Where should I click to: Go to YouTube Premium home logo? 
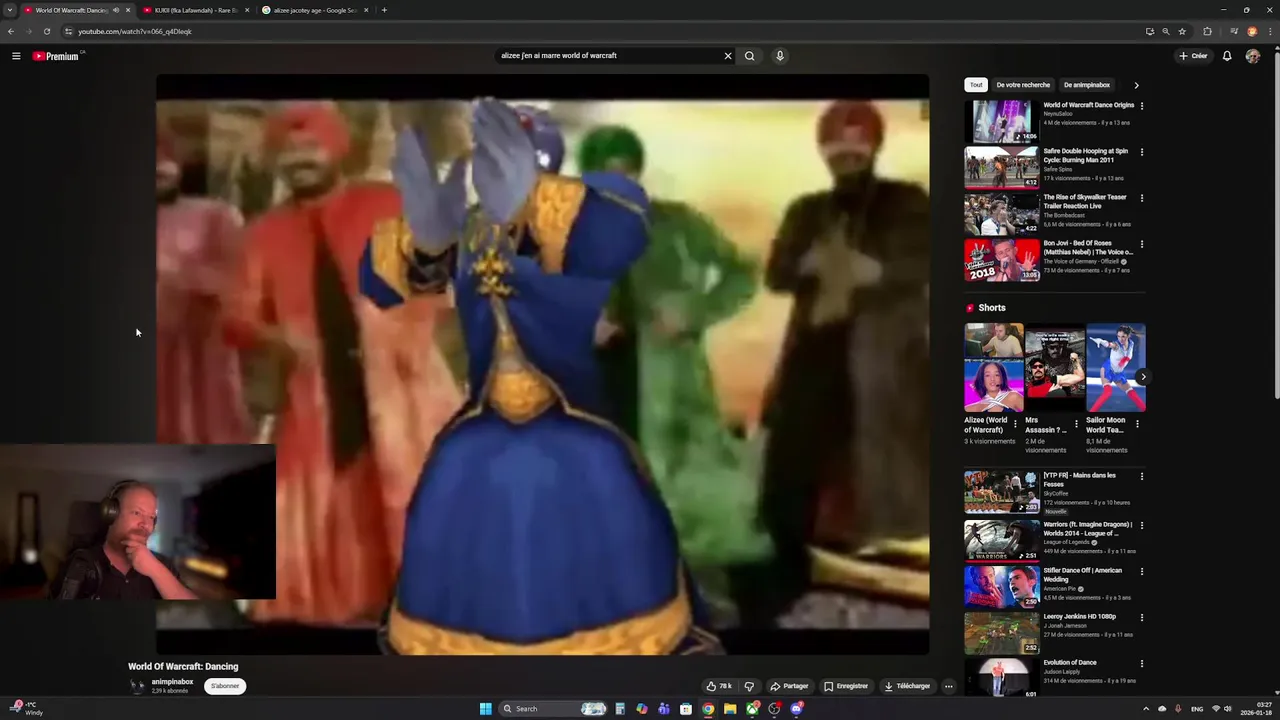[56, 56]
